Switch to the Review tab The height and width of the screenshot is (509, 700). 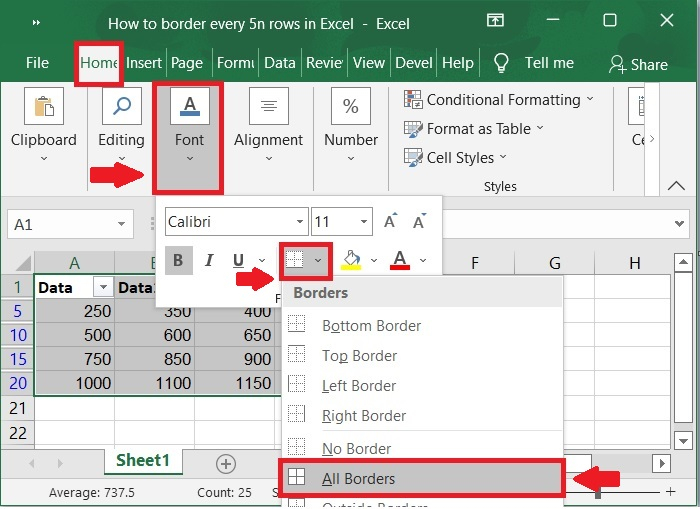[x=324, y=63]
